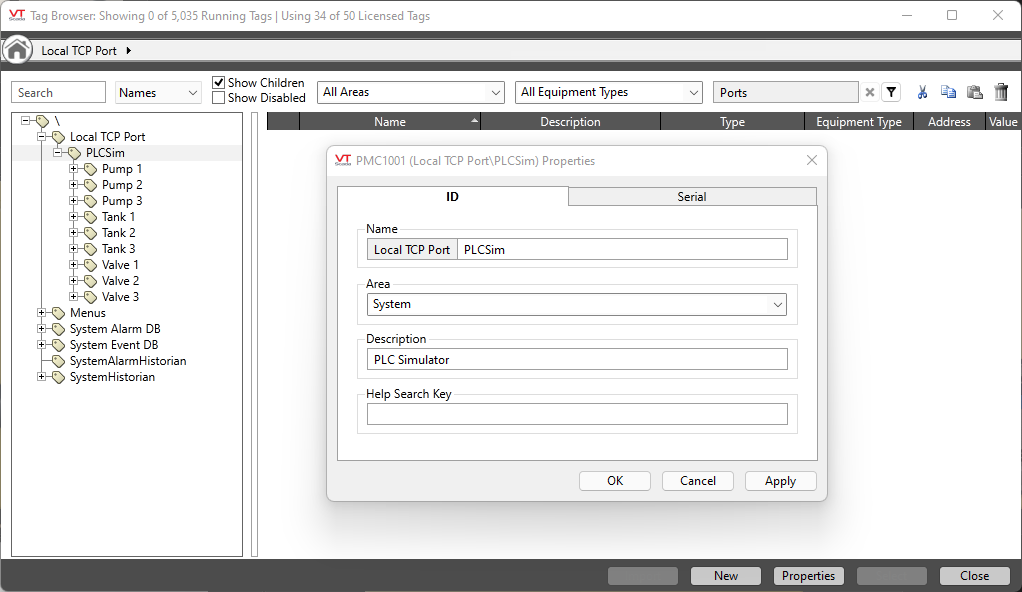1022x592 pixels.
Task: Click the Cut scissors icon
Action: [x=922, y=92]
